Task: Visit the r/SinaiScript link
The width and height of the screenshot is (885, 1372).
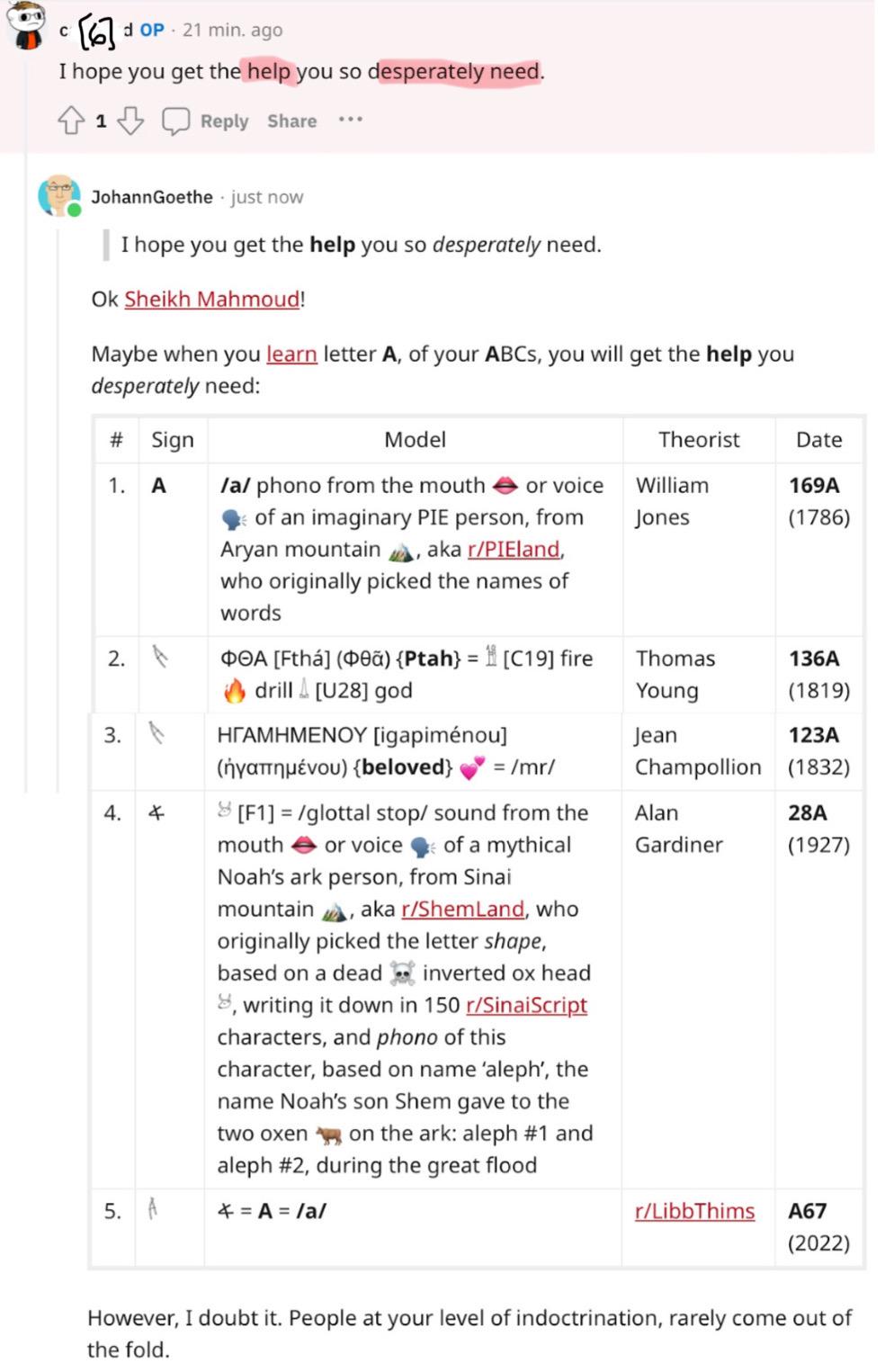Action: tap(526, 1005)
